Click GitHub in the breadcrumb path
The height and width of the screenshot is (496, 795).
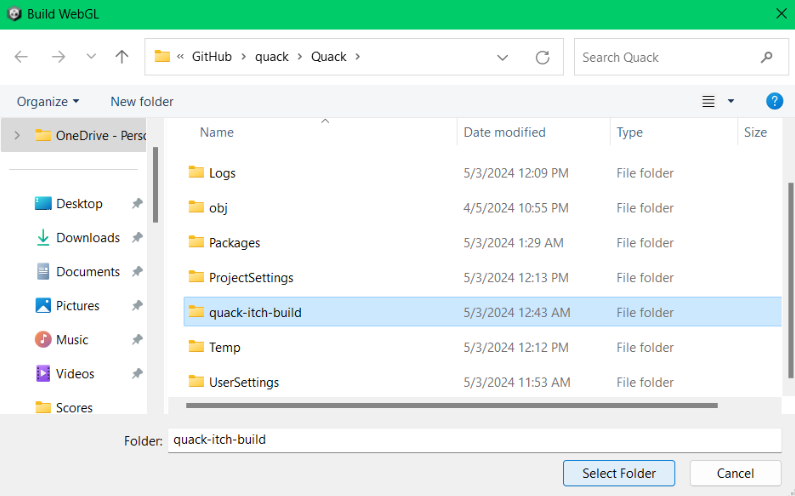coord(211,57)
